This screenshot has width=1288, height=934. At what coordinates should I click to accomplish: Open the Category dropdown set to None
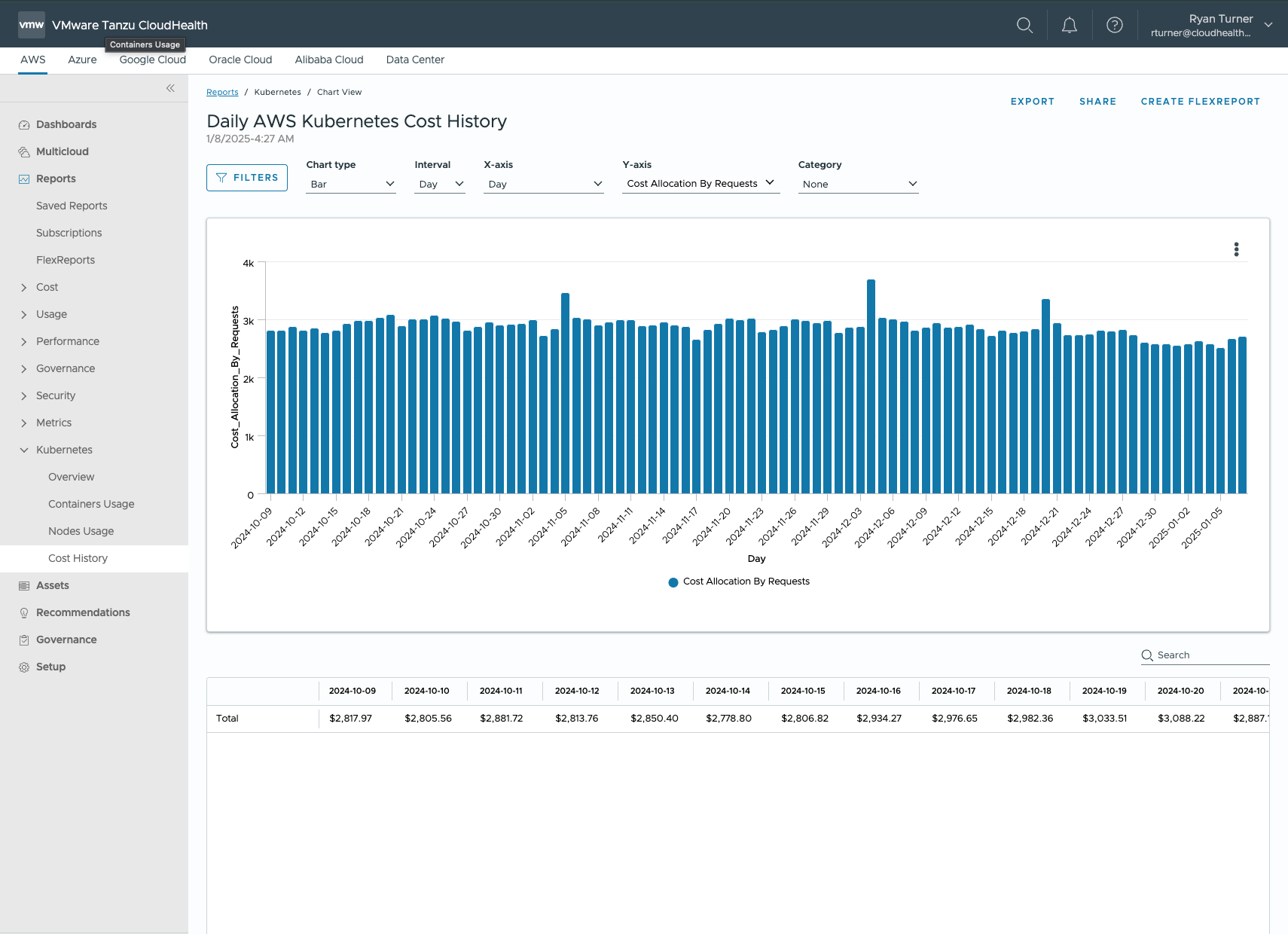(x=858, y=184)
